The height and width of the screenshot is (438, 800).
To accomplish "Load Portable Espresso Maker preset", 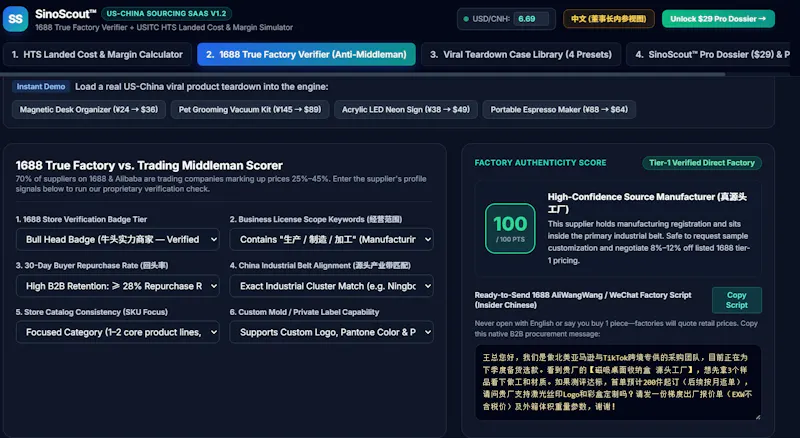I will click(559, 109).
